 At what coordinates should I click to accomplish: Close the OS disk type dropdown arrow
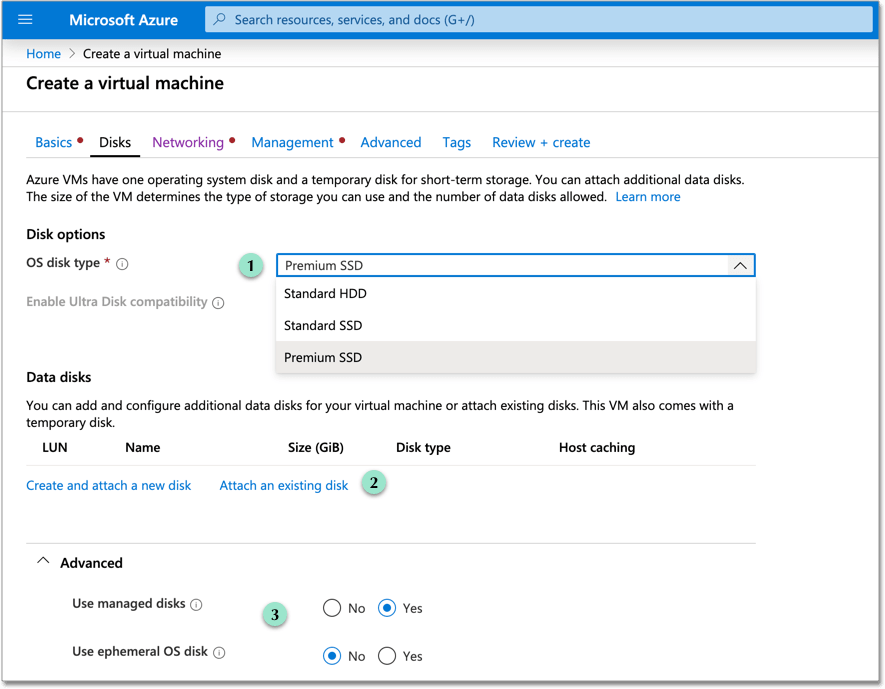(740, 265)
